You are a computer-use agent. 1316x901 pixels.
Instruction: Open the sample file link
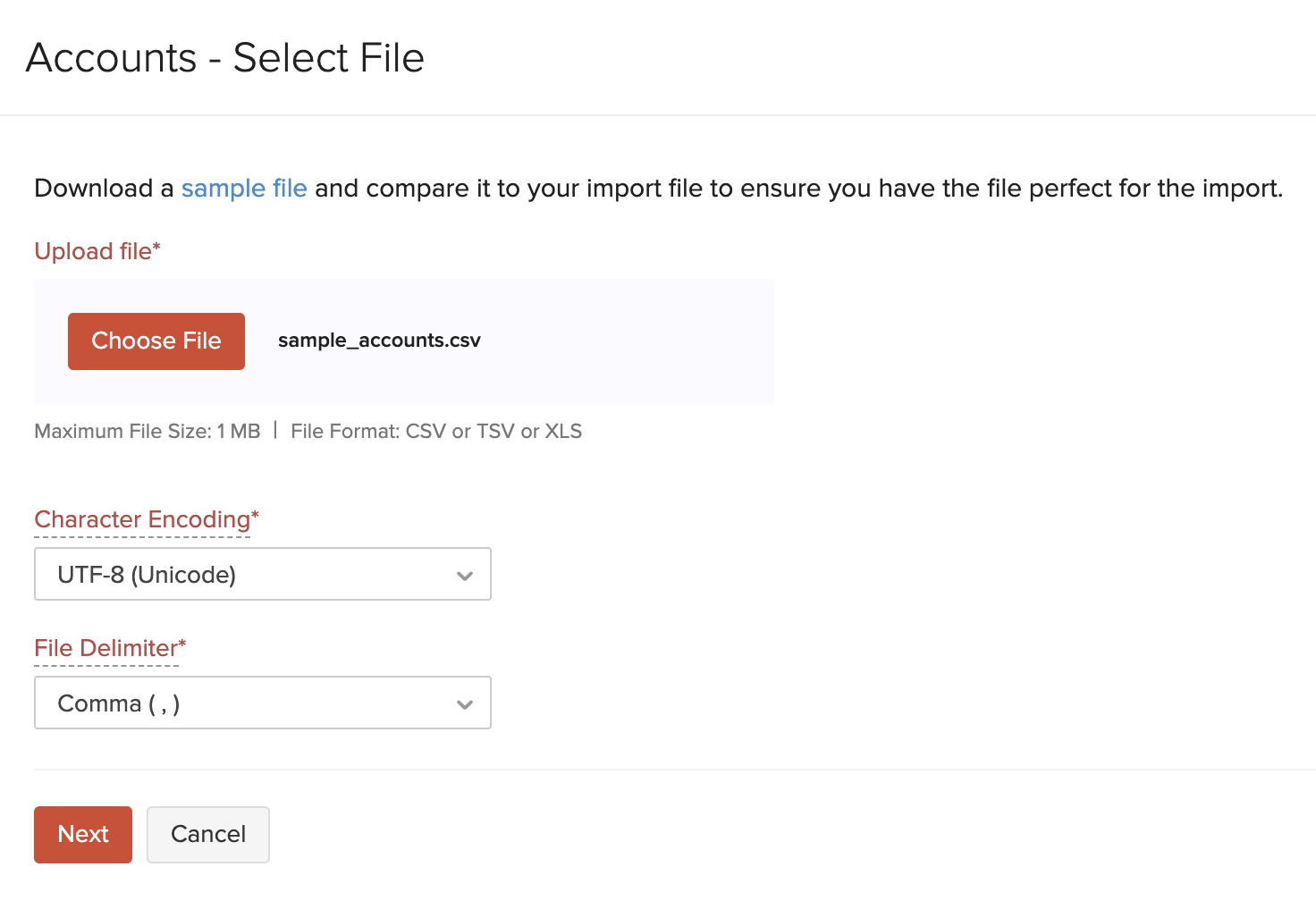pyautogui.click(x=244, y=189)
